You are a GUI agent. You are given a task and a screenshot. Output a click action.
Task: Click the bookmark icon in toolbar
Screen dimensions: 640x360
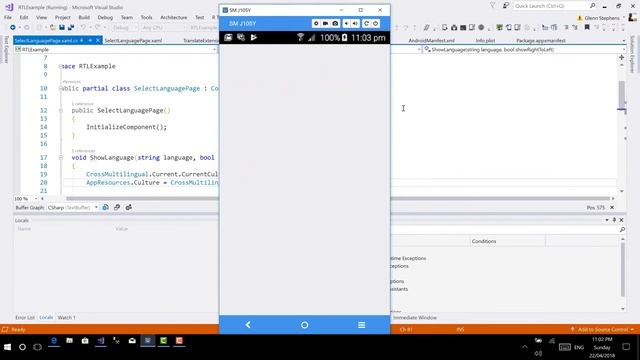coord(587,27)
